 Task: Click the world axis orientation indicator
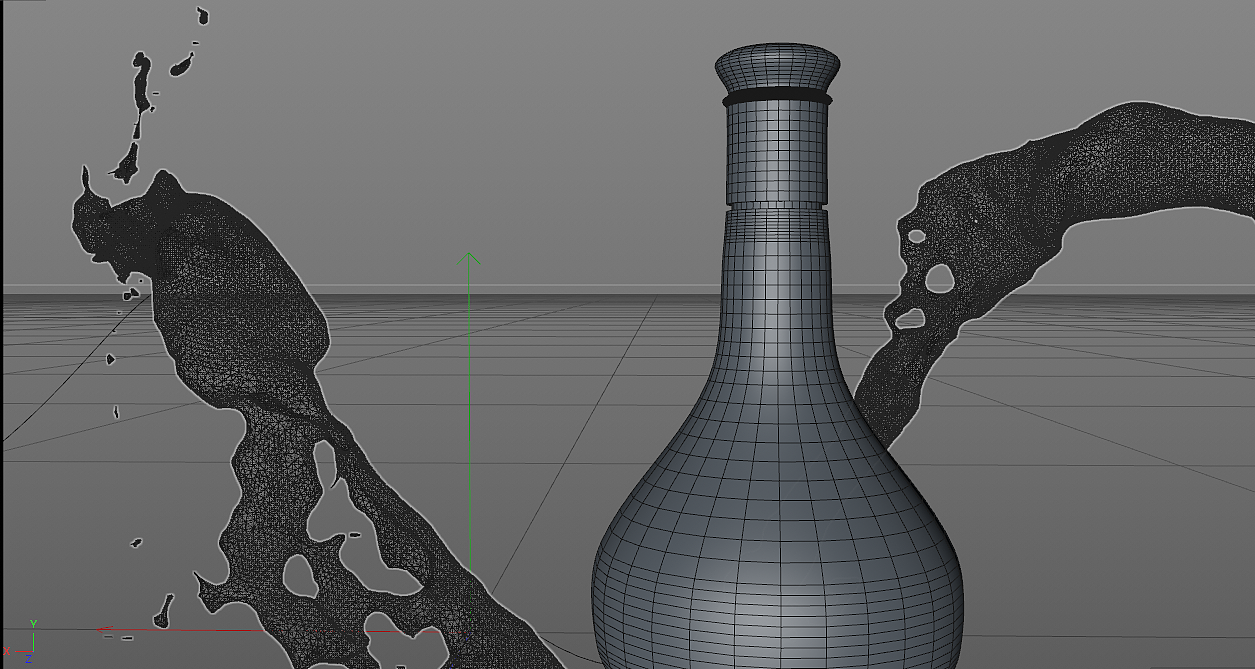click(19, 642)
